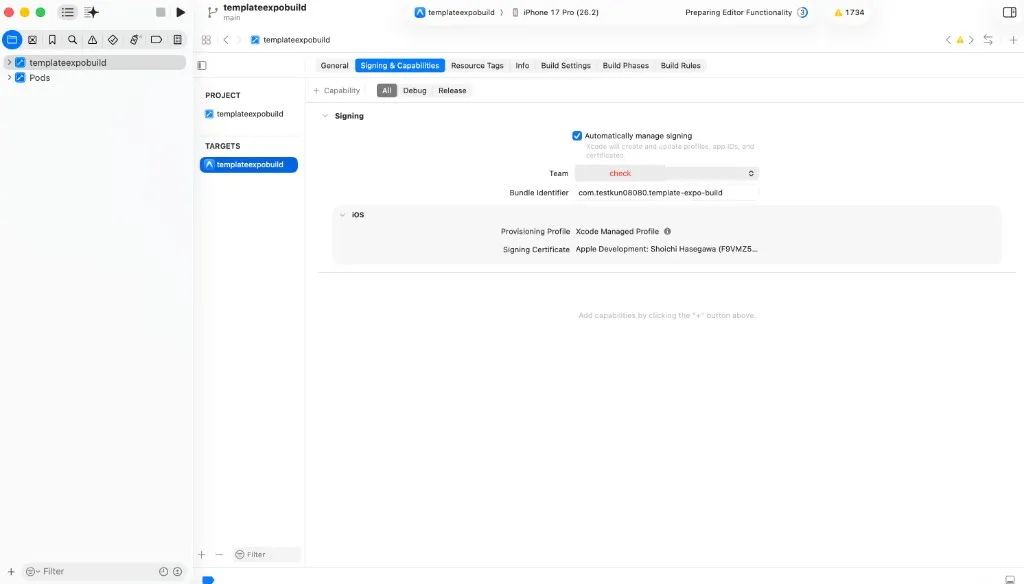1024x584 pixels.
Task: Add a Capability with the plus button
Action: tap(336, 91)
